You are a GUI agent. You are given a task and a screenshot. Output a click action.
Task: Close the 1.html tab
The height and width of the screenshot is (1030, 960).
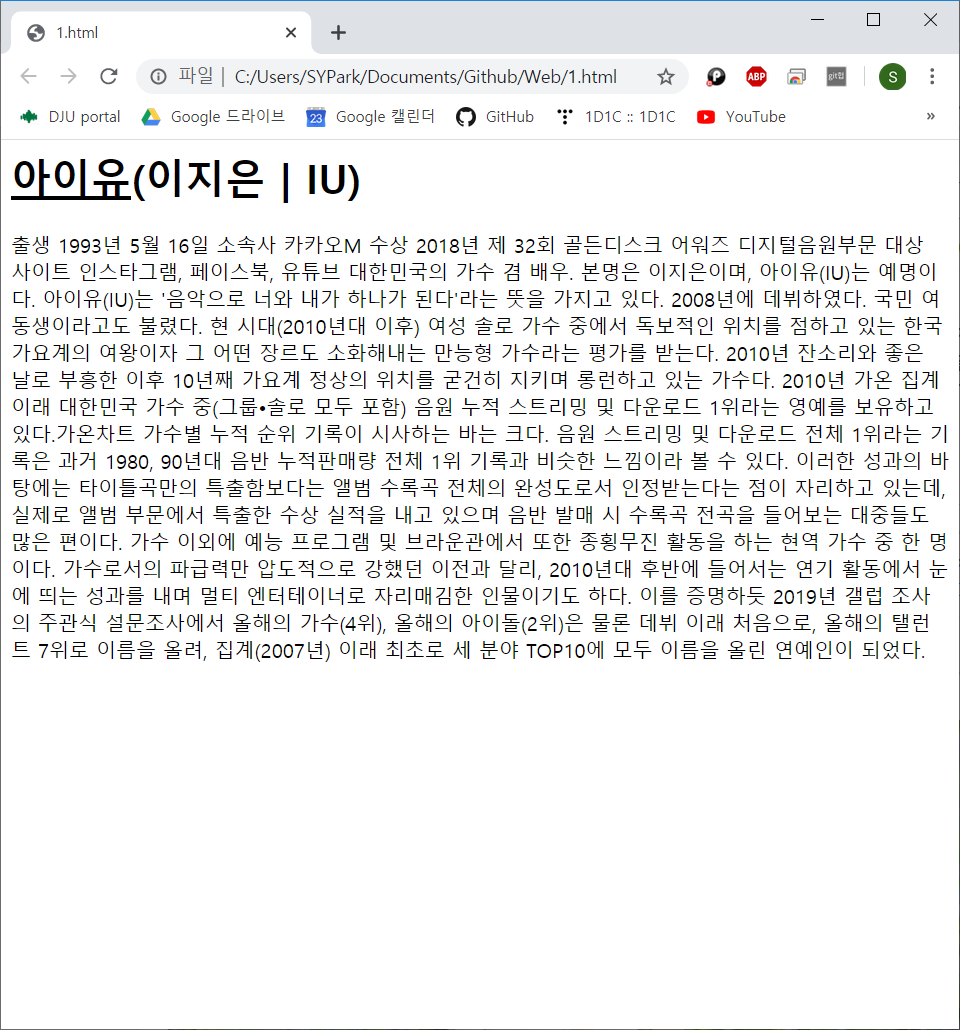[291, 33]
